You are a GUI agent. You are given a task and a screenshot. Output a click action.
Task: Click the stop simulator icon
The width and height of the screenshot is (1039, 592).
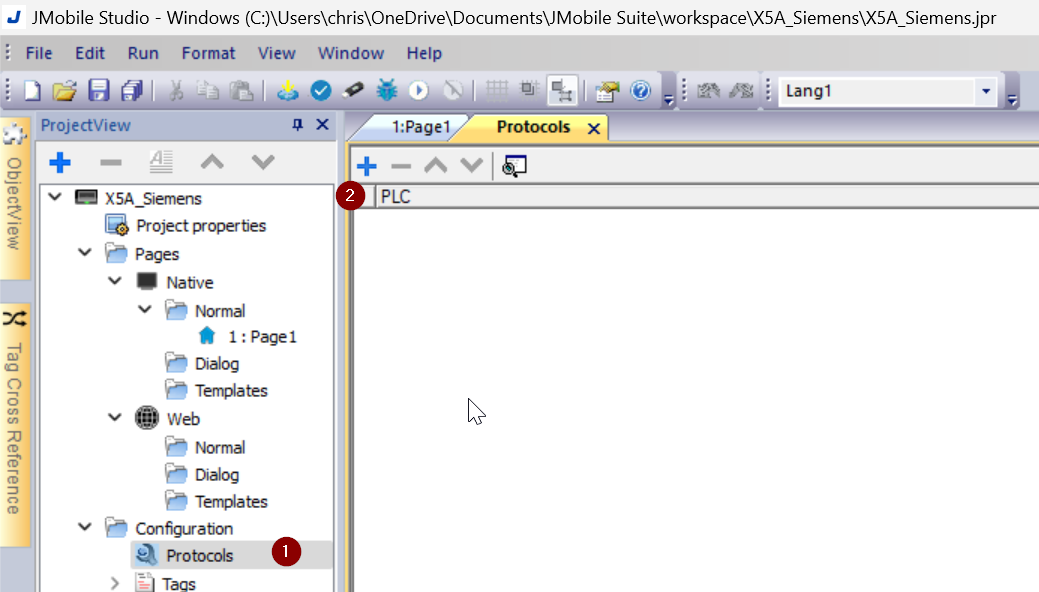[453, 90]
